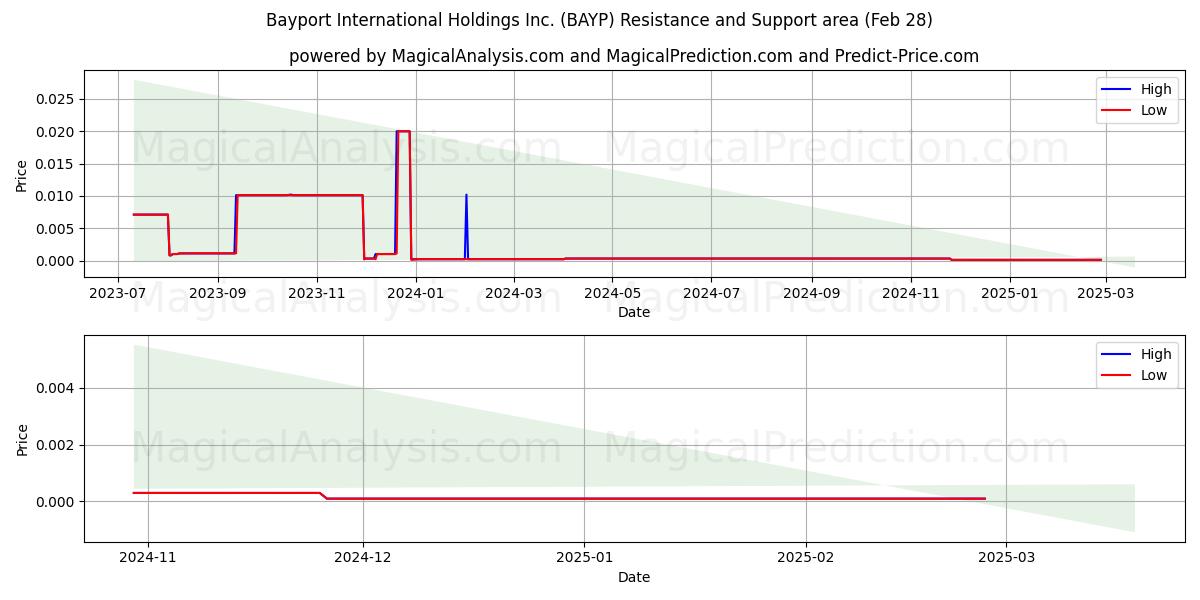Click the 0.005 price tick label
Screen dimensions: 1200x600
56,229
